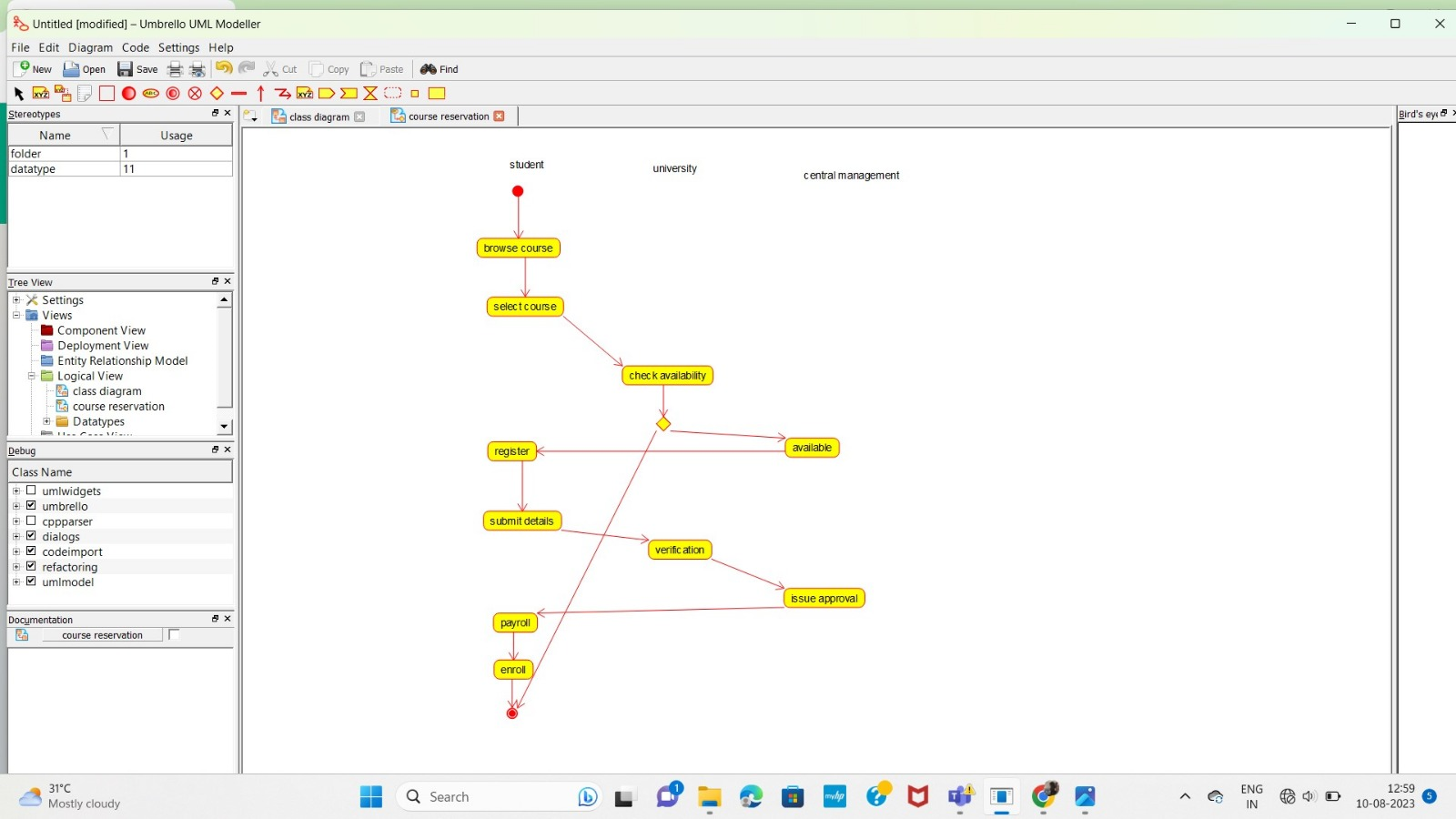Click the Open toolbar button
The image size is (1456, 819).
[84, 69]
